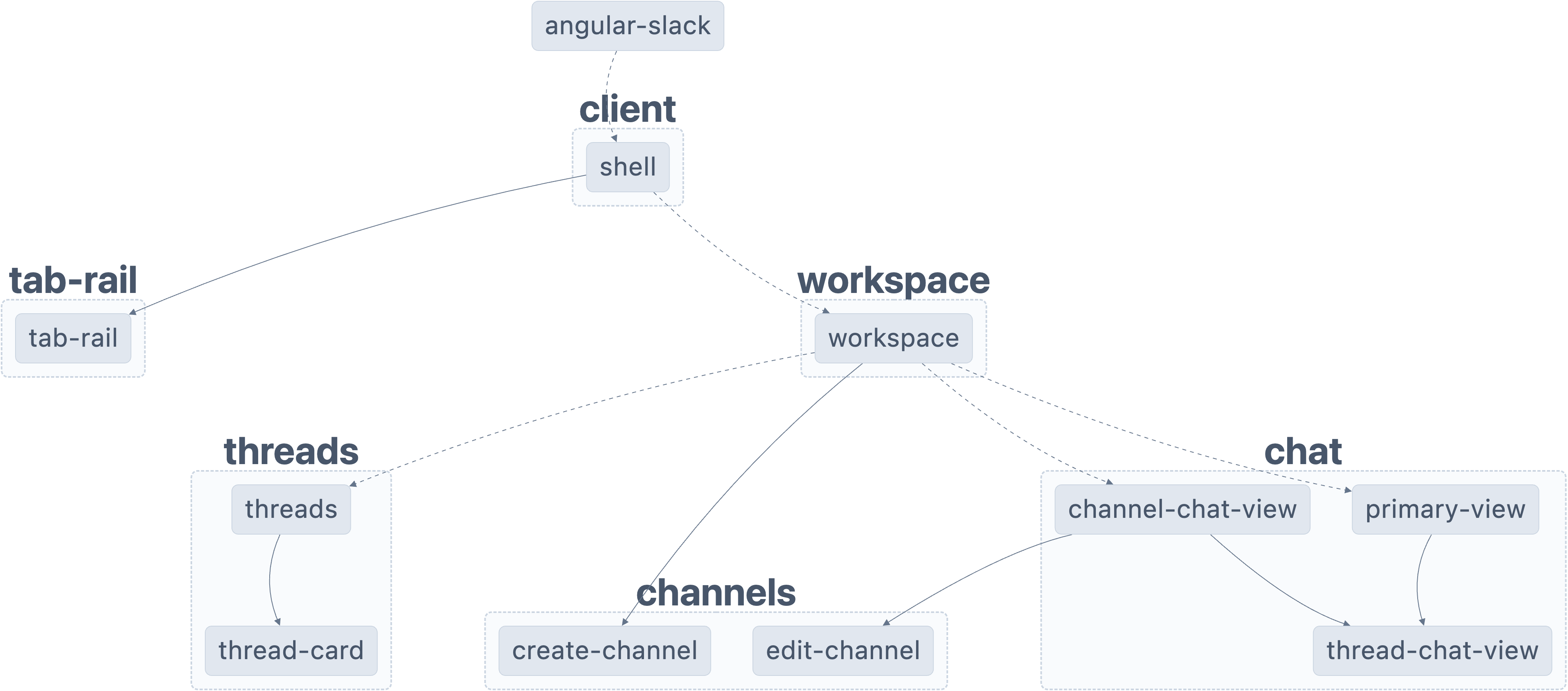The image size is (1568, 691).
Task: Select the create-channel node
Action: [x=605, y=651]
